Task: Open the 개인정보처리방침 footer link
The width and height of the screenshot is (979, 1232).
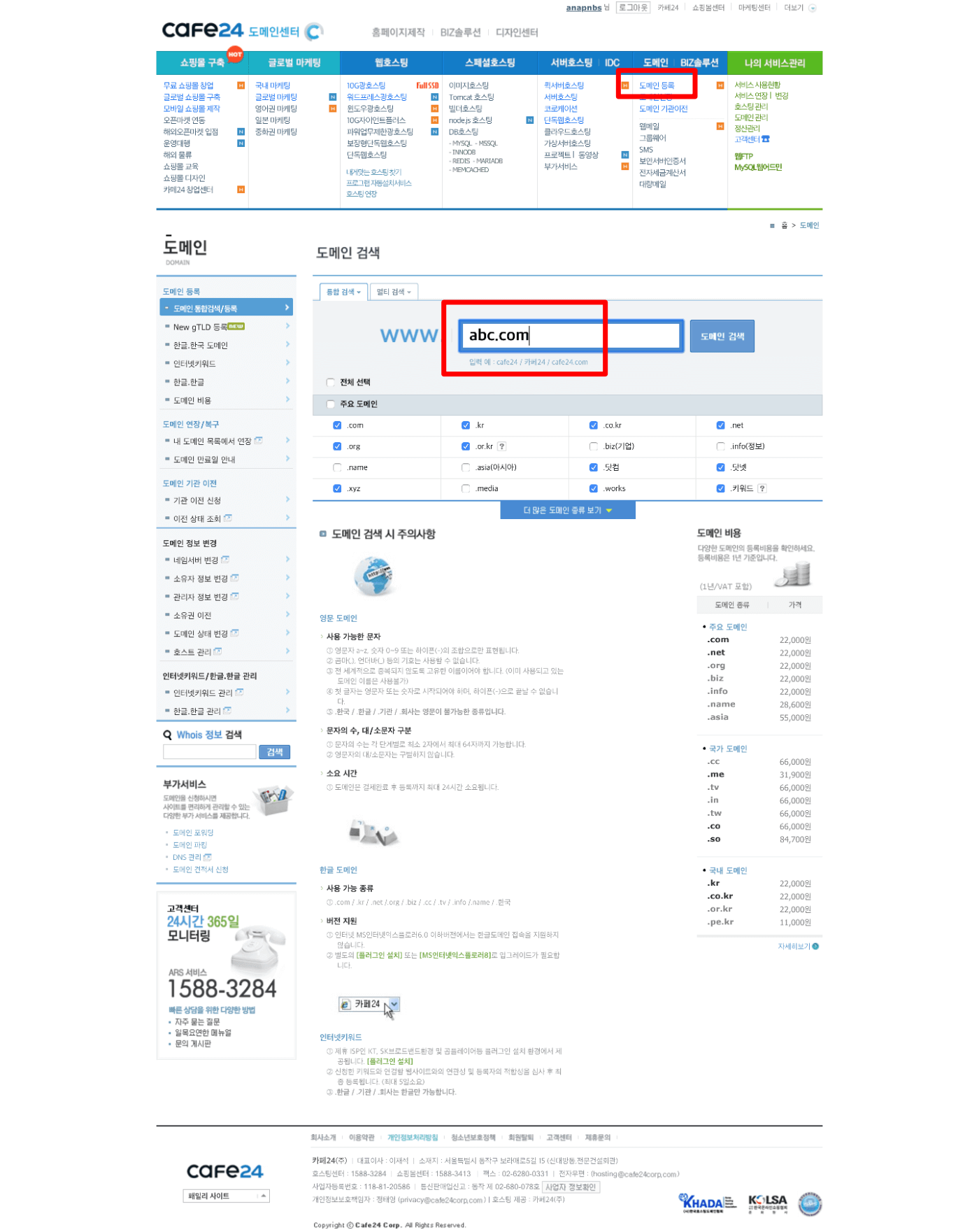Action: 413,1138
